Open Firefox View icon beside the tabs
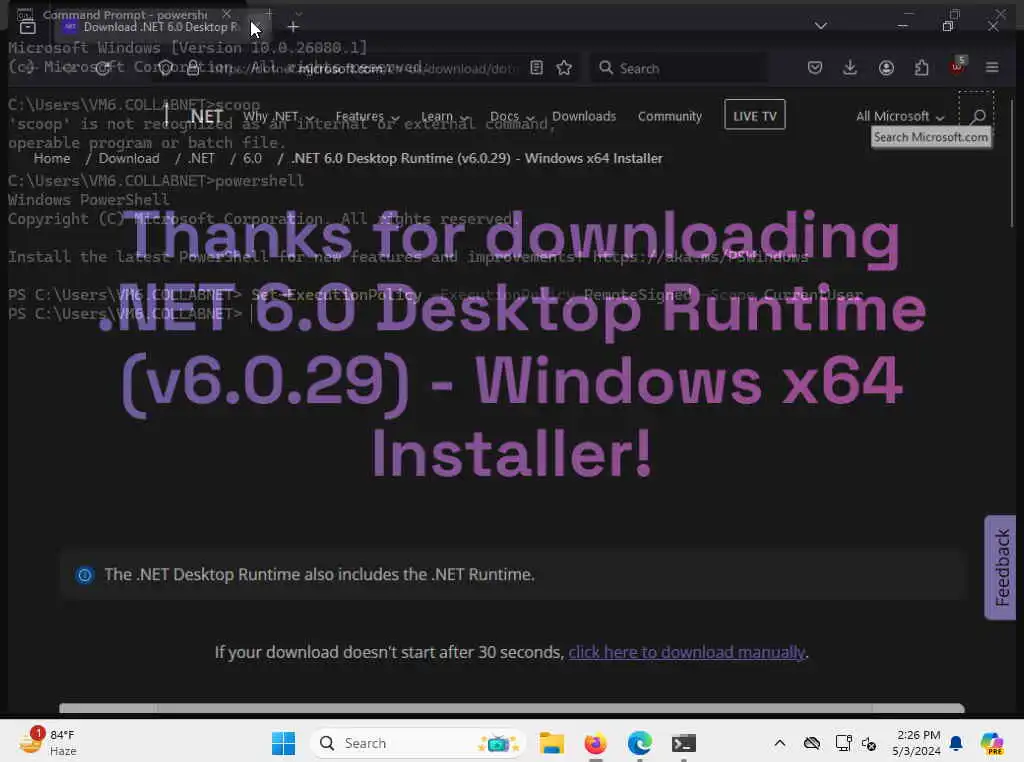1024x762 pixels. coord(27,27)
